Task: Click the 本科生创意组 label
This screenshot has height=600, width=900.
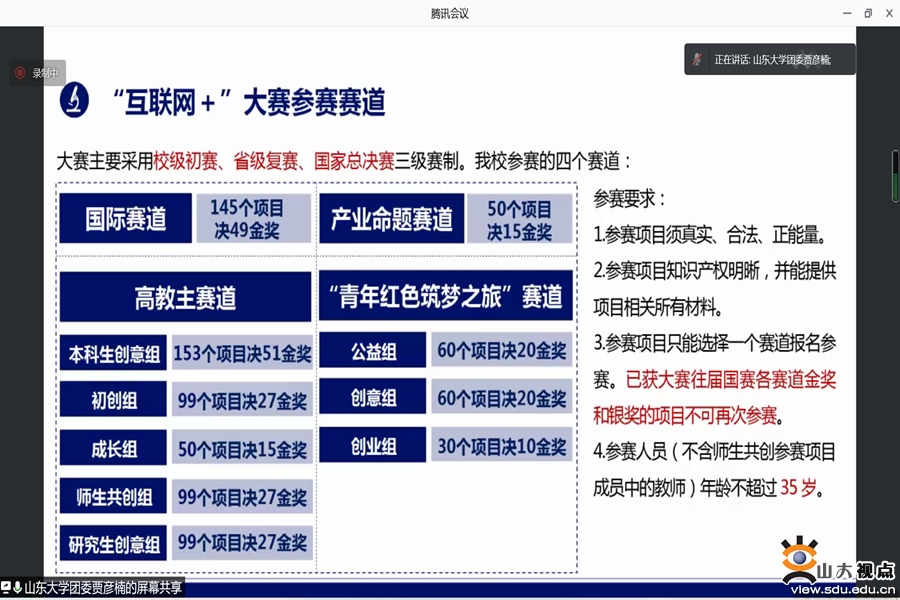Action: coord(113,354)
